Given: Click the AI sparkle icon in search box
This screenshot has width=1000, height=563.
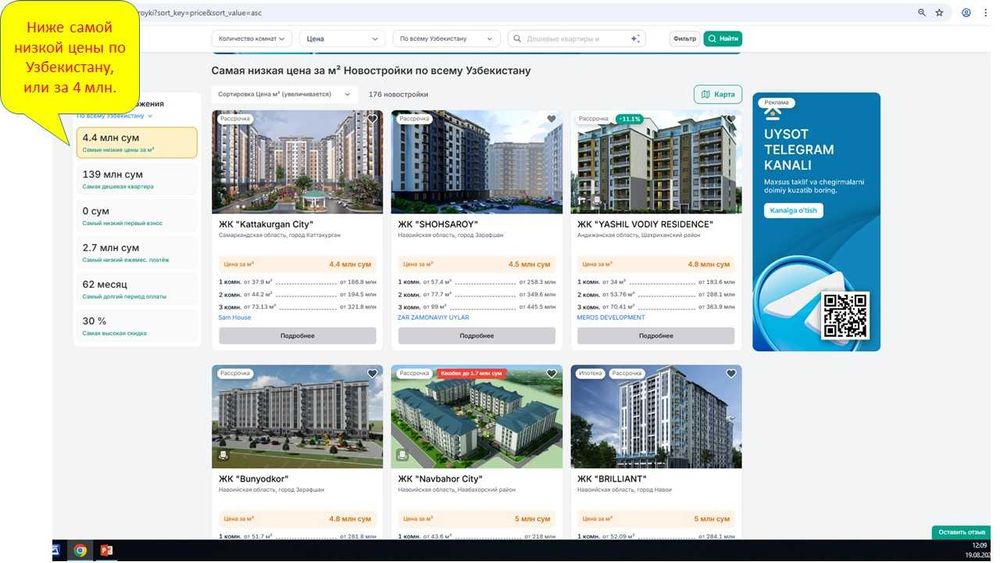Looking at the screenshot, I should coord(635,39).
